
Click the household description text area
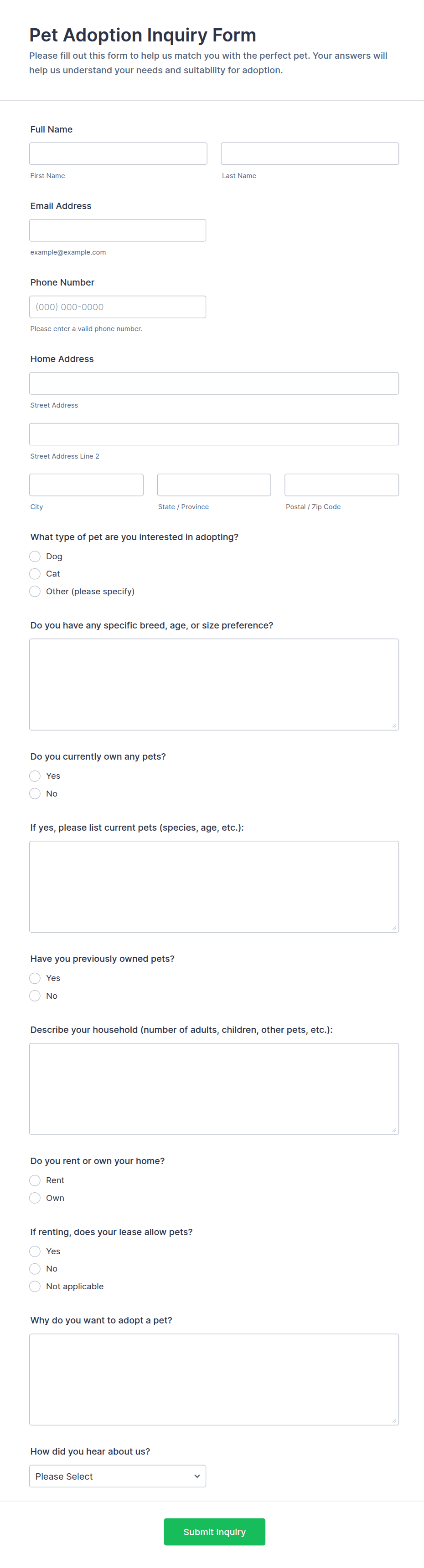(214, 1088)
